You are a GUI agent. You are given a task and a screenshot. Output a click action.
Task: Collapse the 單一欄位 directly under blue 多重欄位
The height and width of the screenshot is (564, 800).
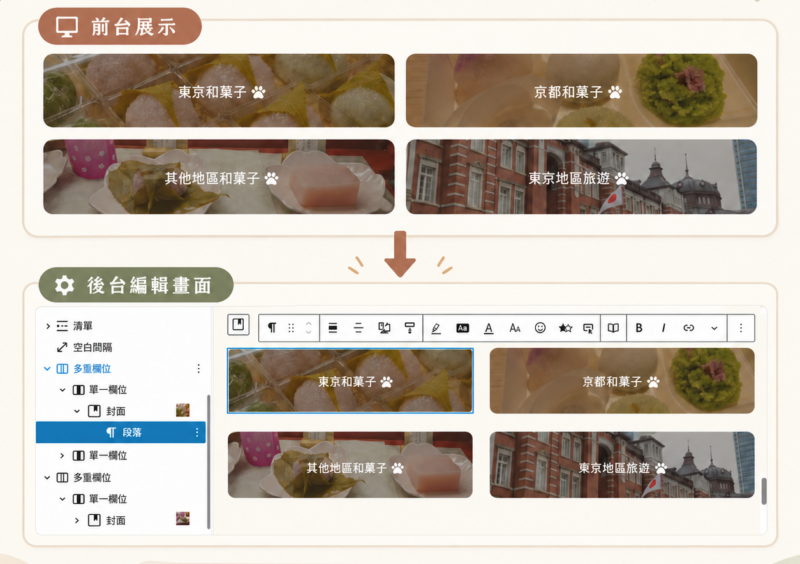(62, 390)
